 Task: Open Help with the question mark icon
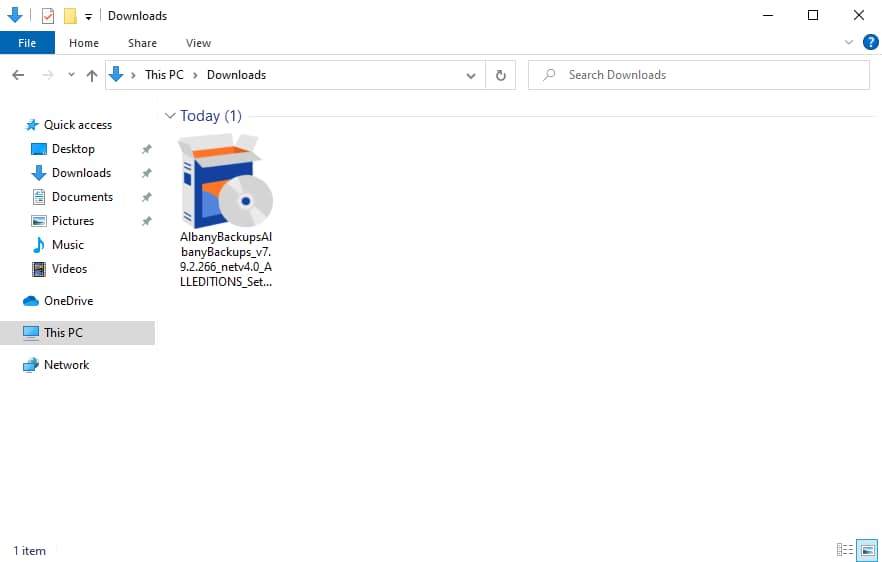[x=870, y=42]
